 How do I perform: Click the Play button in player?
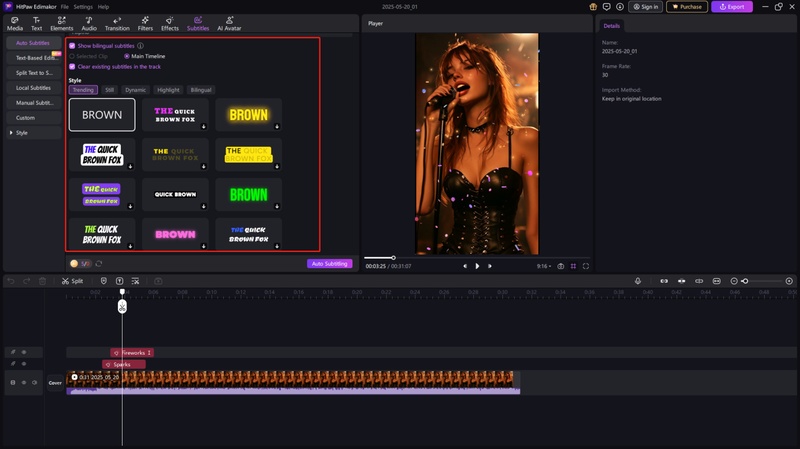[x=477, y=266]
